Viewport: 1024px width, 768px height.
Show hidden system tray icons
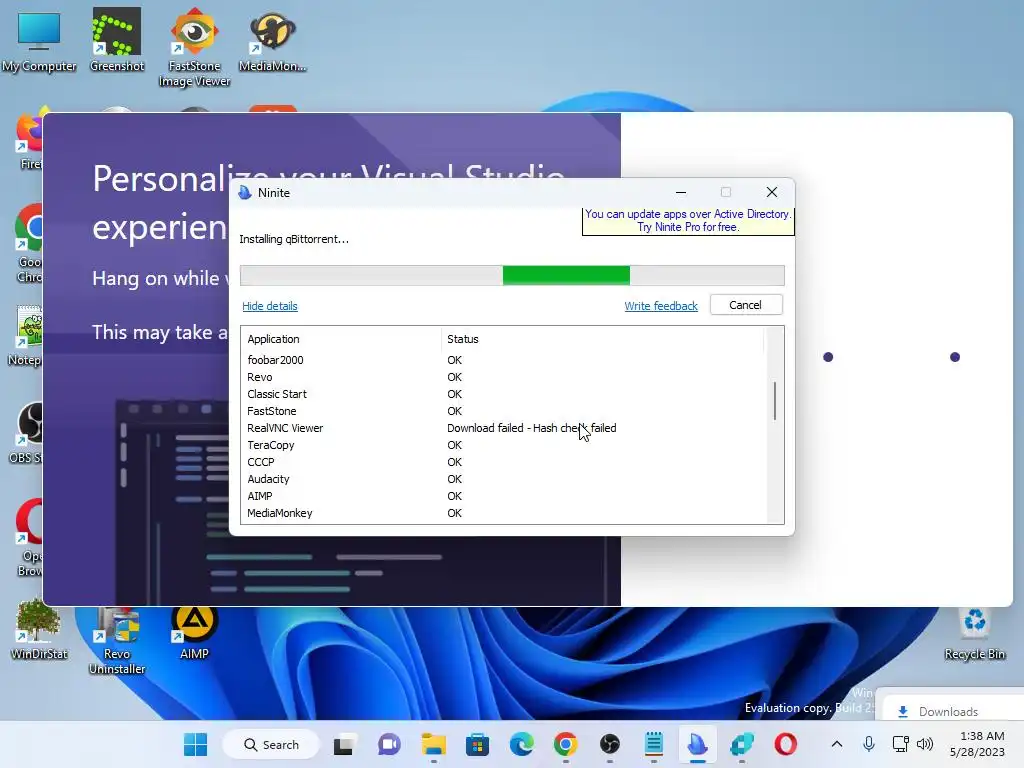pyautogui.click(x=837, y=744)
